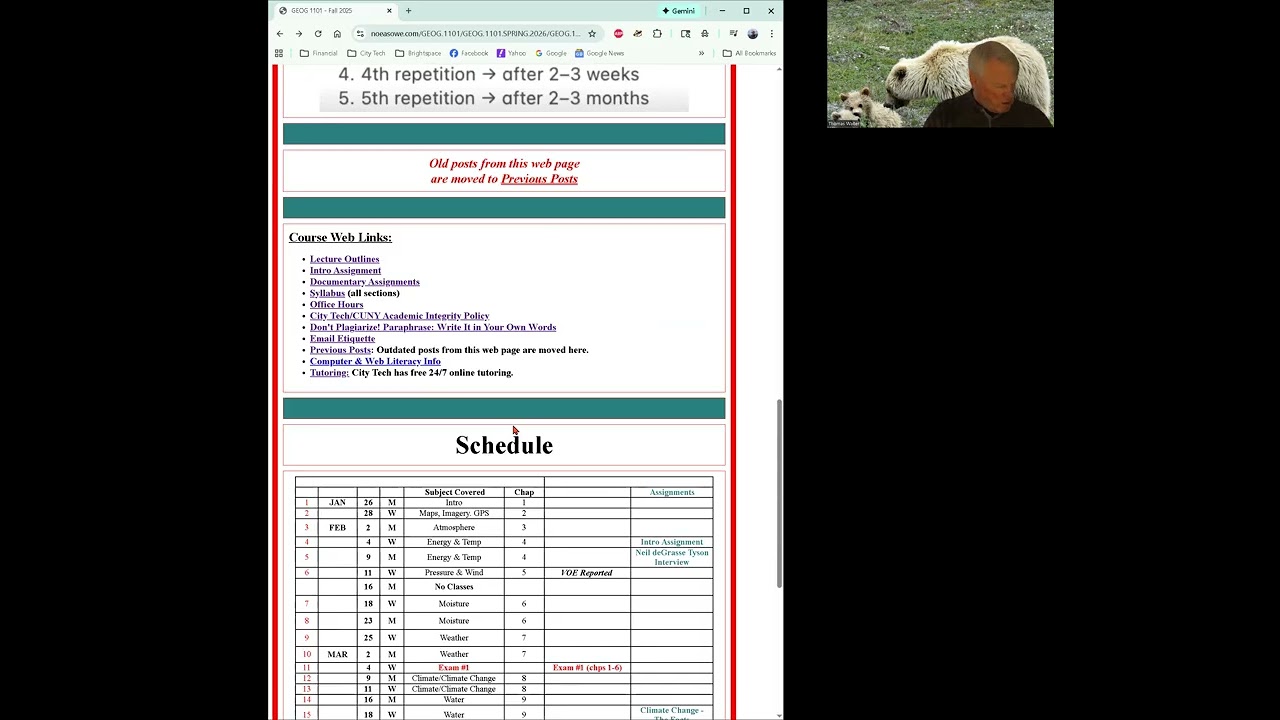The height and width of the screenshot is (720, 1280).
Task: Open the red ABP ad blocker extension
Action: tap(618, 34)
